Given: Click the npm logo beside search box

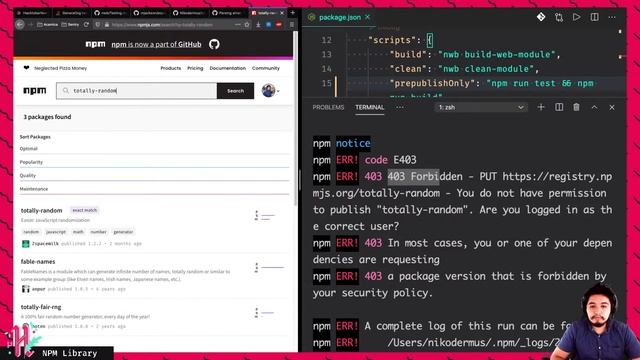Looking at the screenshot, I should [35, 91].
